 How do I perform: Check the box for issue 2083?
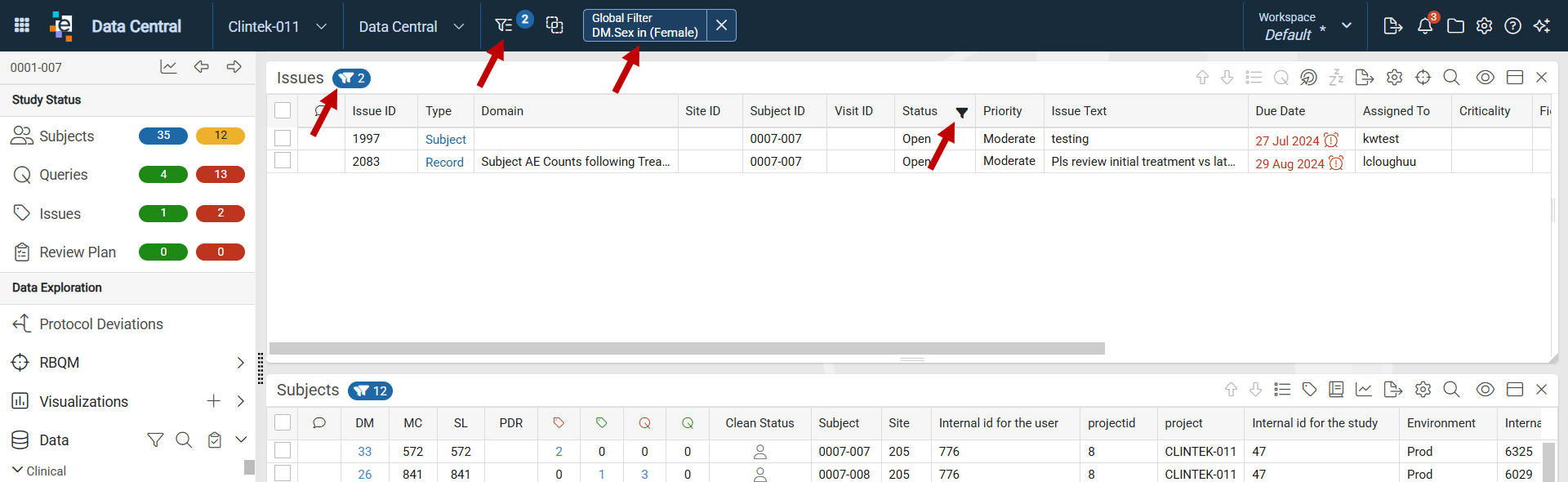point(283,161)
